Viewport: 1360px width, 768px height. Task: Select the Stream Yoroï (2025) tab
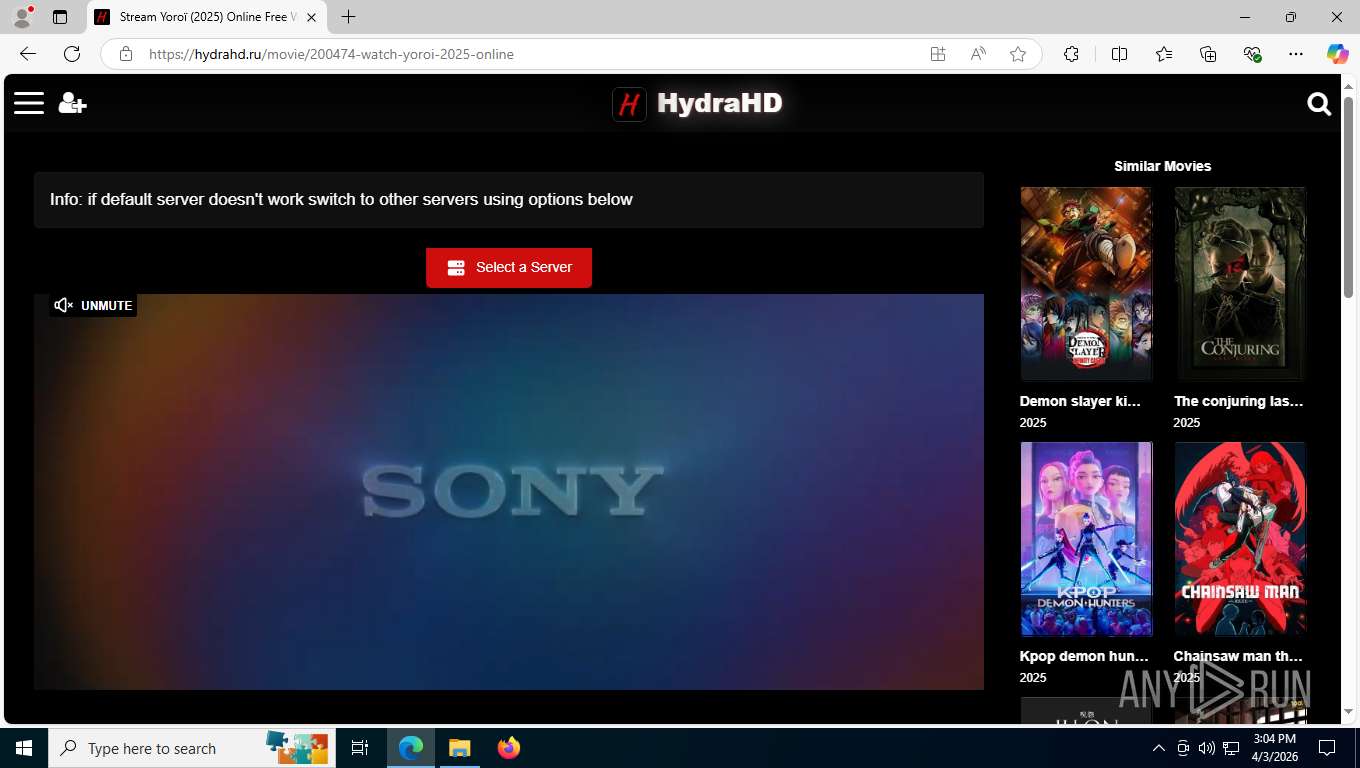click(x=207, y=17)
